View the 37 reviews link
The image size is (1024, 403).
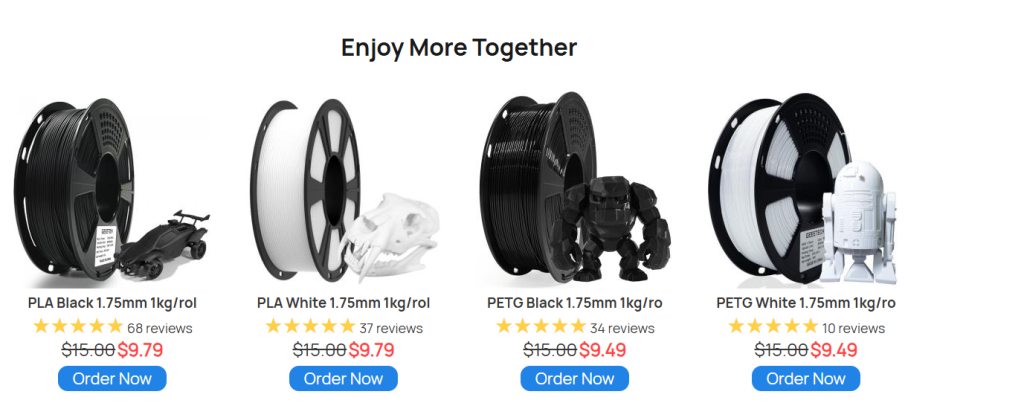(391, 328)
